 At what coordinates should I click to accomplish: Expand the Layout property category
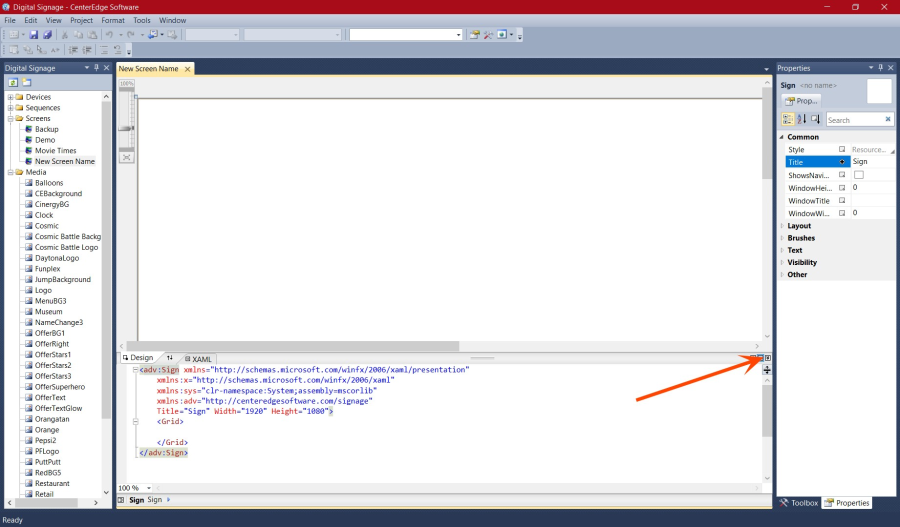(x=781, y=226)
